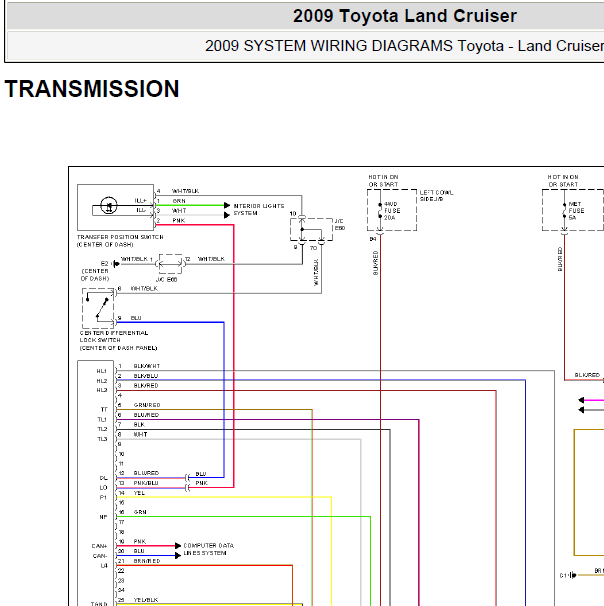This screenshot has height=606, width=604.
Task: Click the center differential lock switch symbol
Action: (x=98, y=308)
